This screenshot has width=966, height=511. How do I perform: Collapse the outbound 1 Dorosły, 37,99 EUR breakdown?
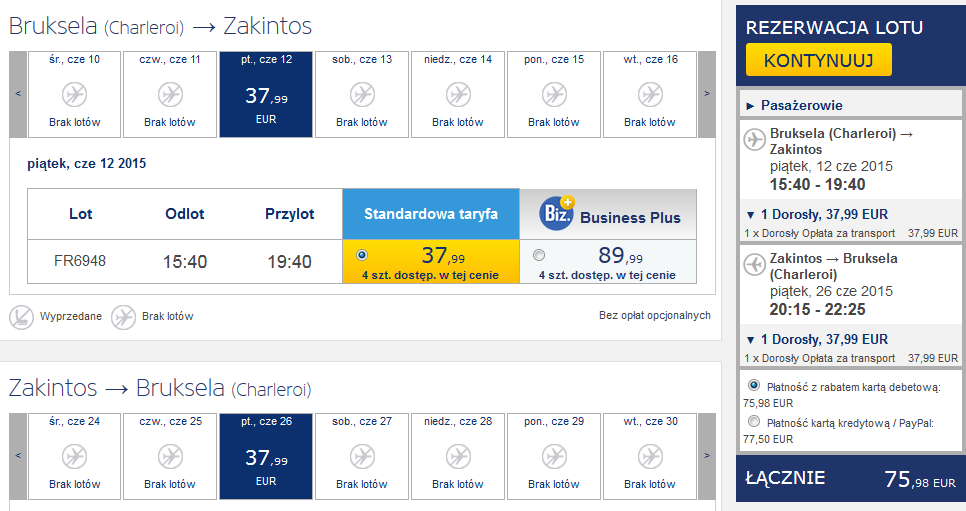817,215
